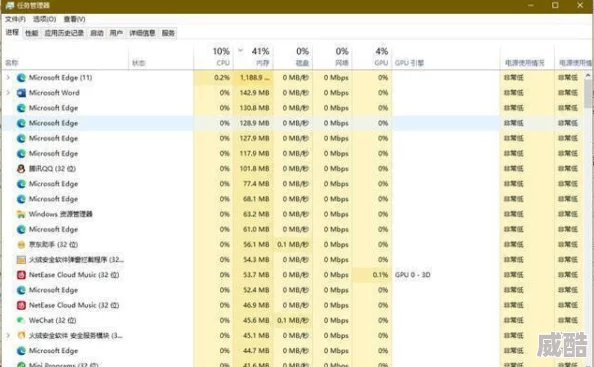Click the Edge icon in the 127.9 MB row

[x=21, y=138]
